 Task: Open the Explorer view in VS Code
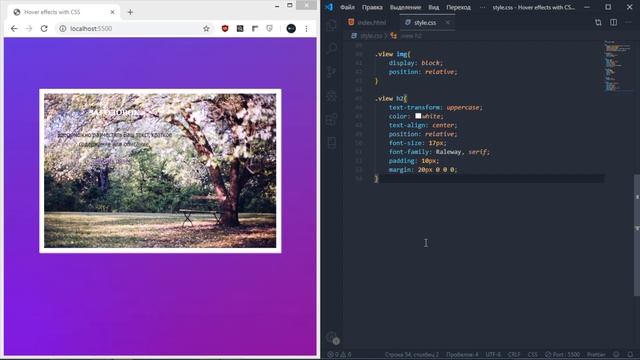click(x=331, y=25)
